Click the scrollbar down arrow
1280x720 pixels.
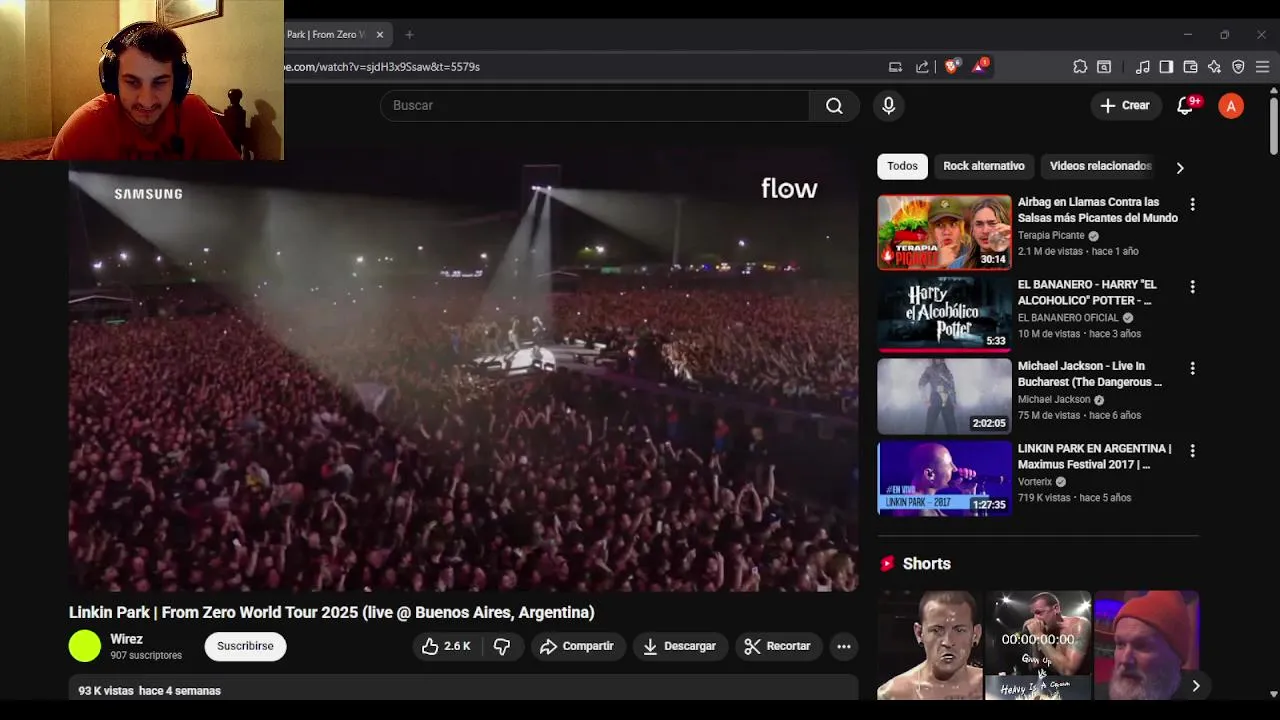point(1273,694)
